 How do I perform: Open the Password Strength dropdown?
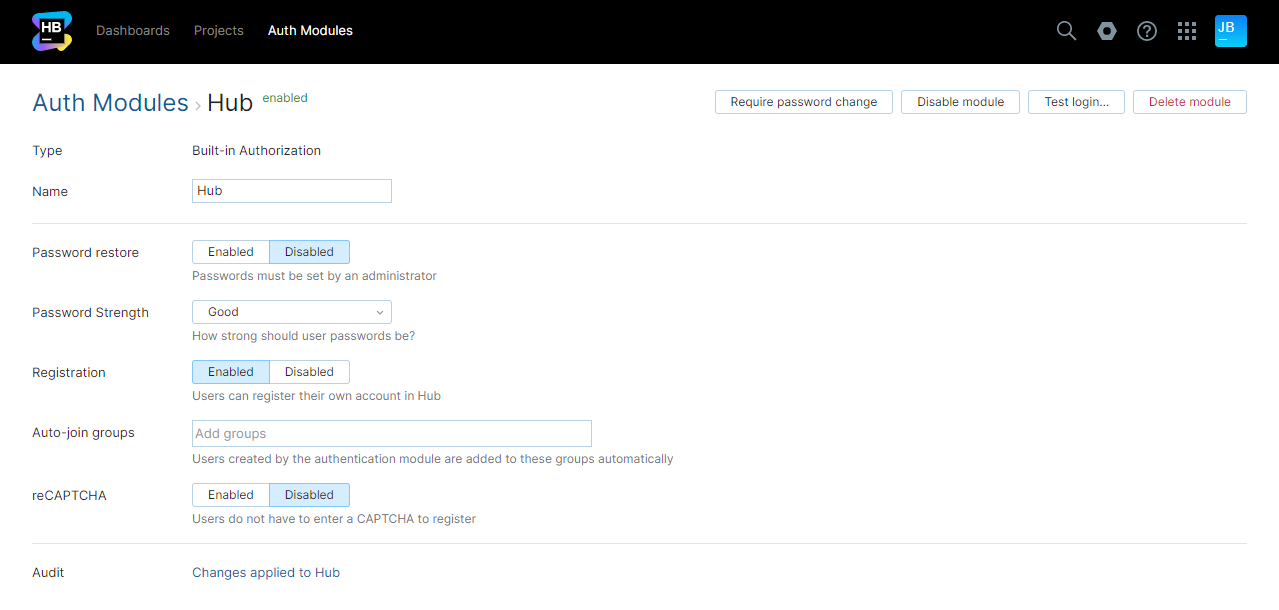[x=291, y=311]
